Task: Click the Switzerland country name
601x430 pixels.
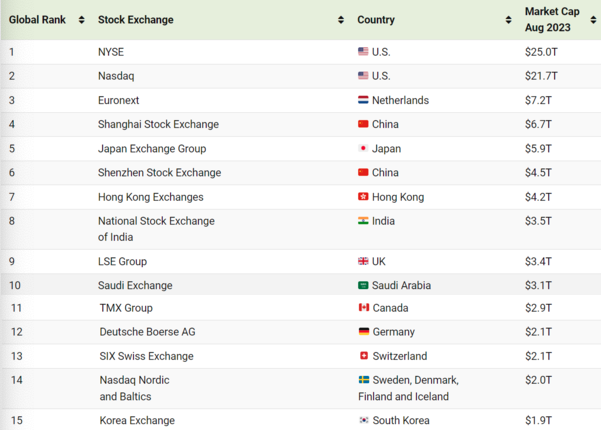Action: click(400, 356)
